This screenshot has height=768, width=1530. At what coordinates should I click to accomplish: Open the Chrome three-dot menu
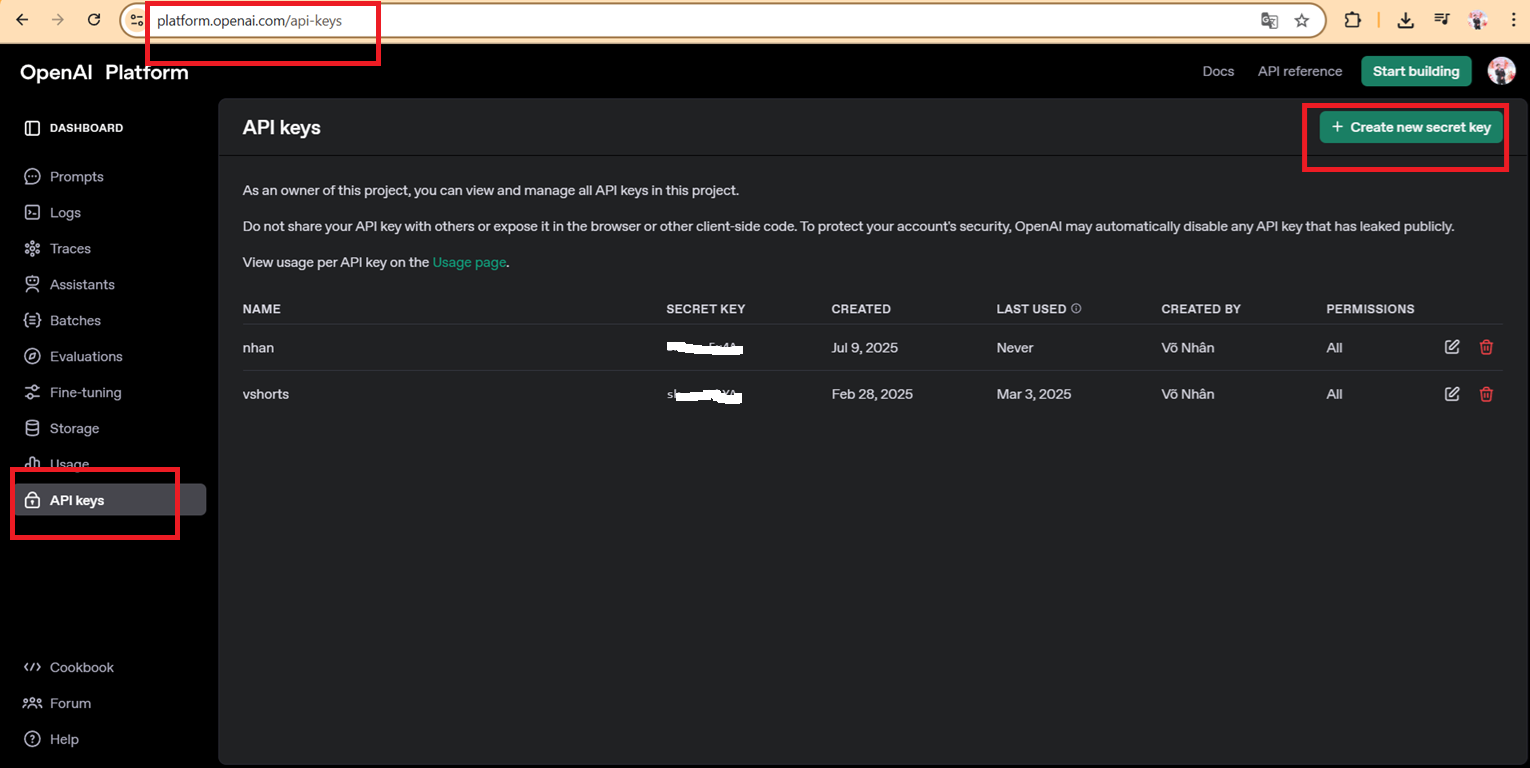point(1513,20)
